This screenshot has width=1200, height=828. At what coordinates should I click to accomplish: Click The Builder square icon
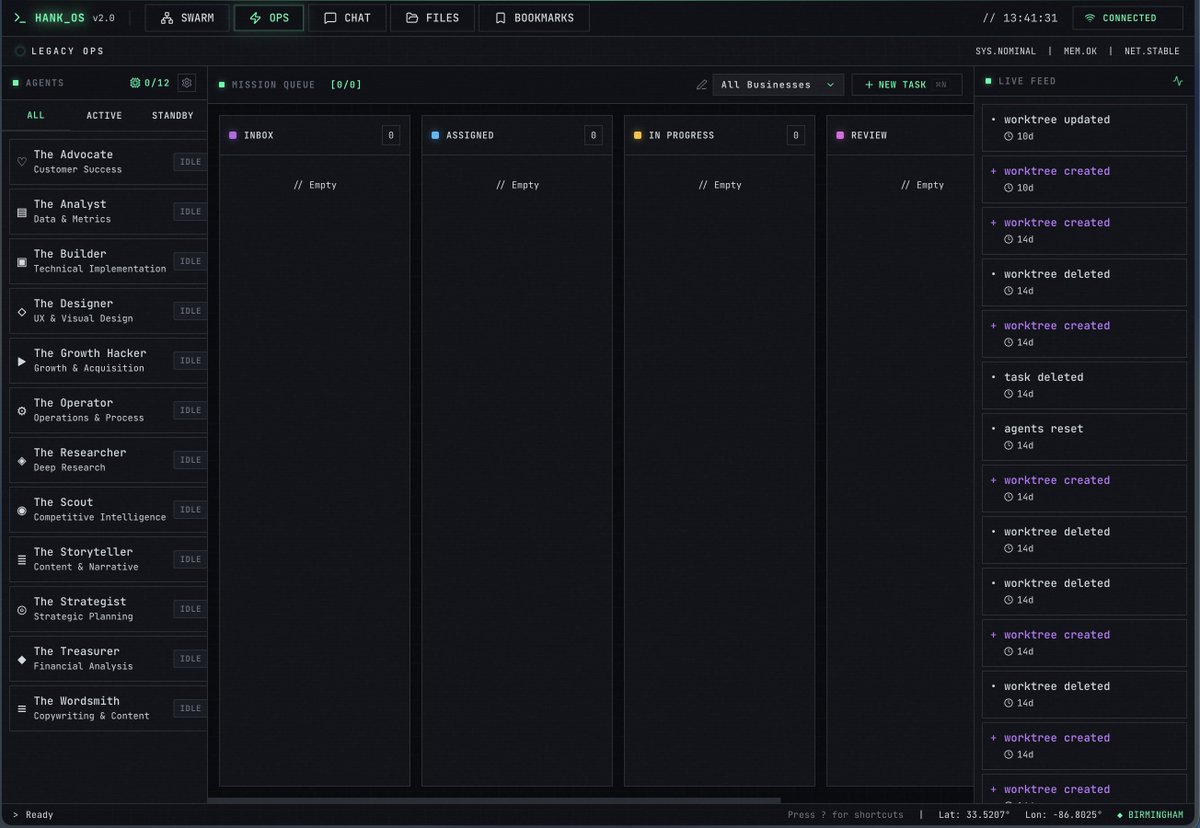pos(22,262)
